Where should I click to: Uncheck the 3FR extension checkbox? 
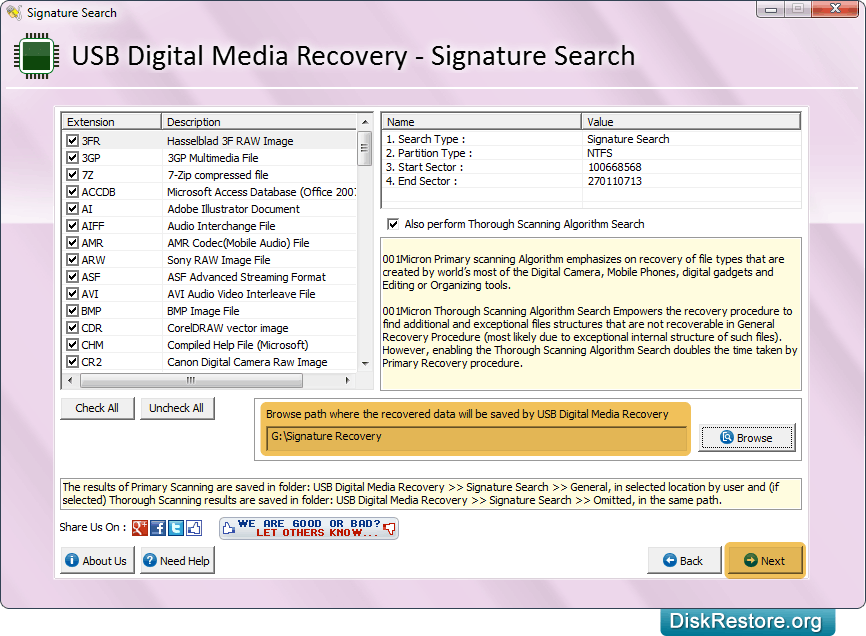pyautogui.click(x=72, y=140)
